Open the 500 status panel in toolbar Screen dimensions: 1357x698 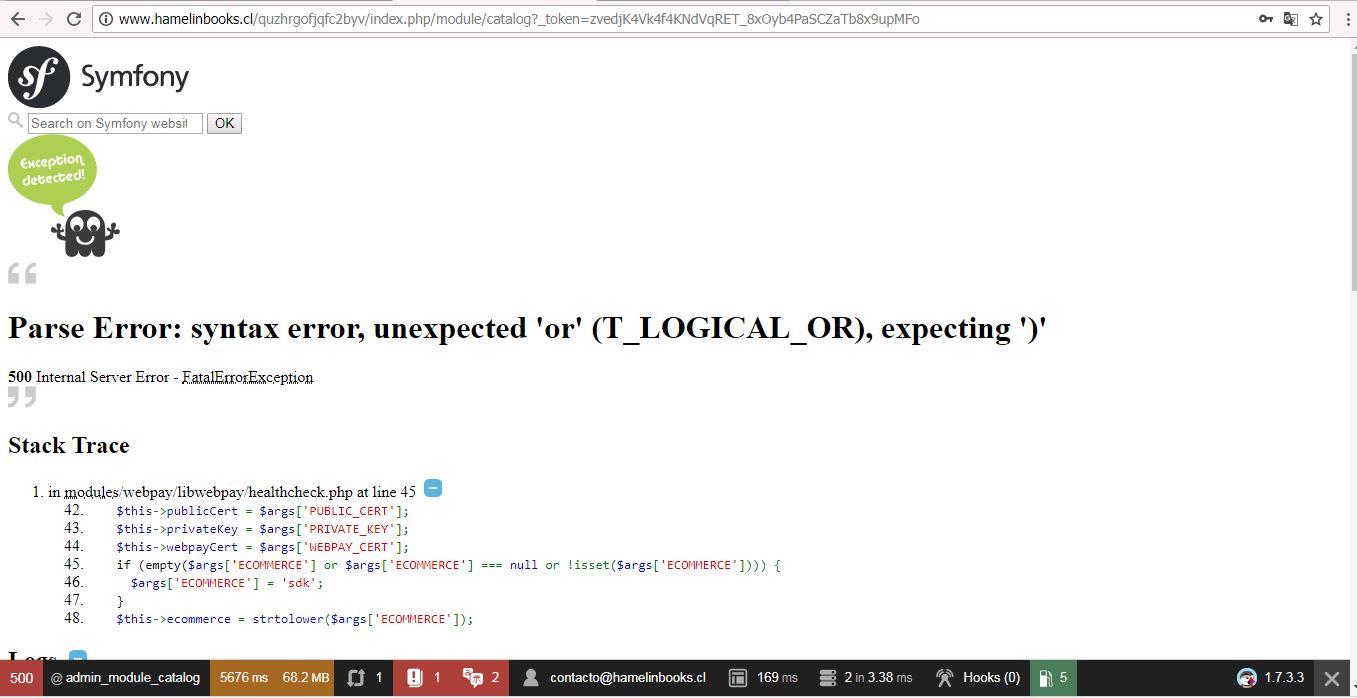pyautogui.click(x=21, y=678)
